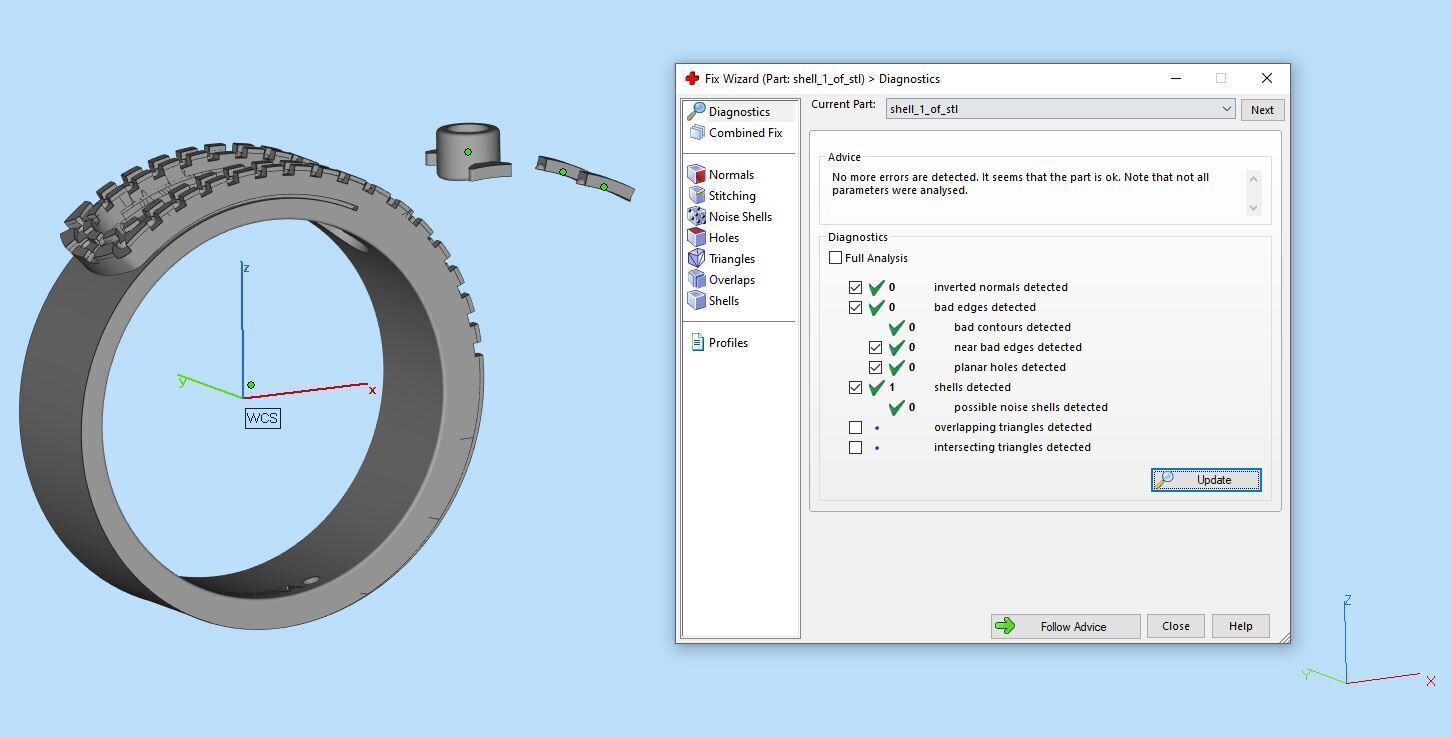Image resolution: width=1451 pixels, height=738 pixels.
Task: Click the 'Shells' sidebar entry text
Action: (x=724, y=301)
